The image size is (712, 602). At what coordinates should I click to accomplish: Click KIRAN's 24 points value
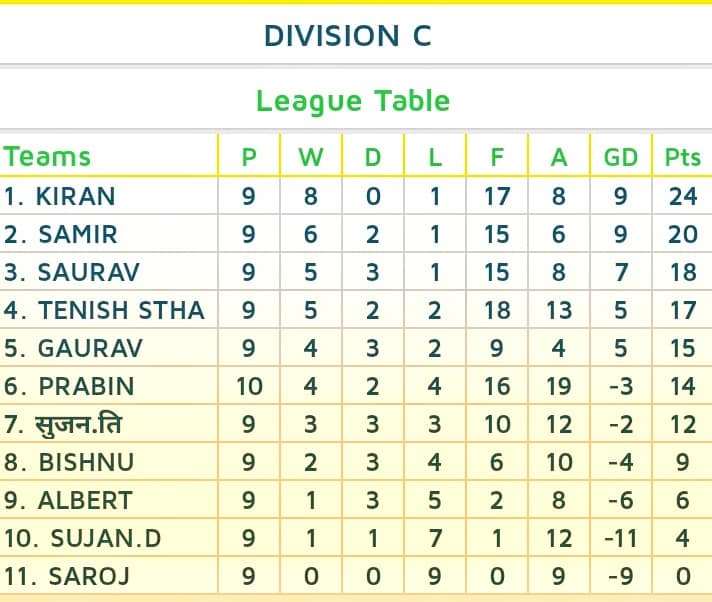[x=682, y=196]
